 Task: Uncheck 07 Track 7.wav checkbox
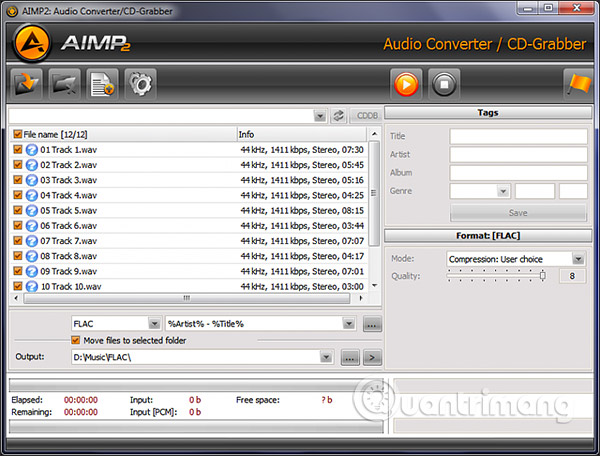[x=18, y=240]
